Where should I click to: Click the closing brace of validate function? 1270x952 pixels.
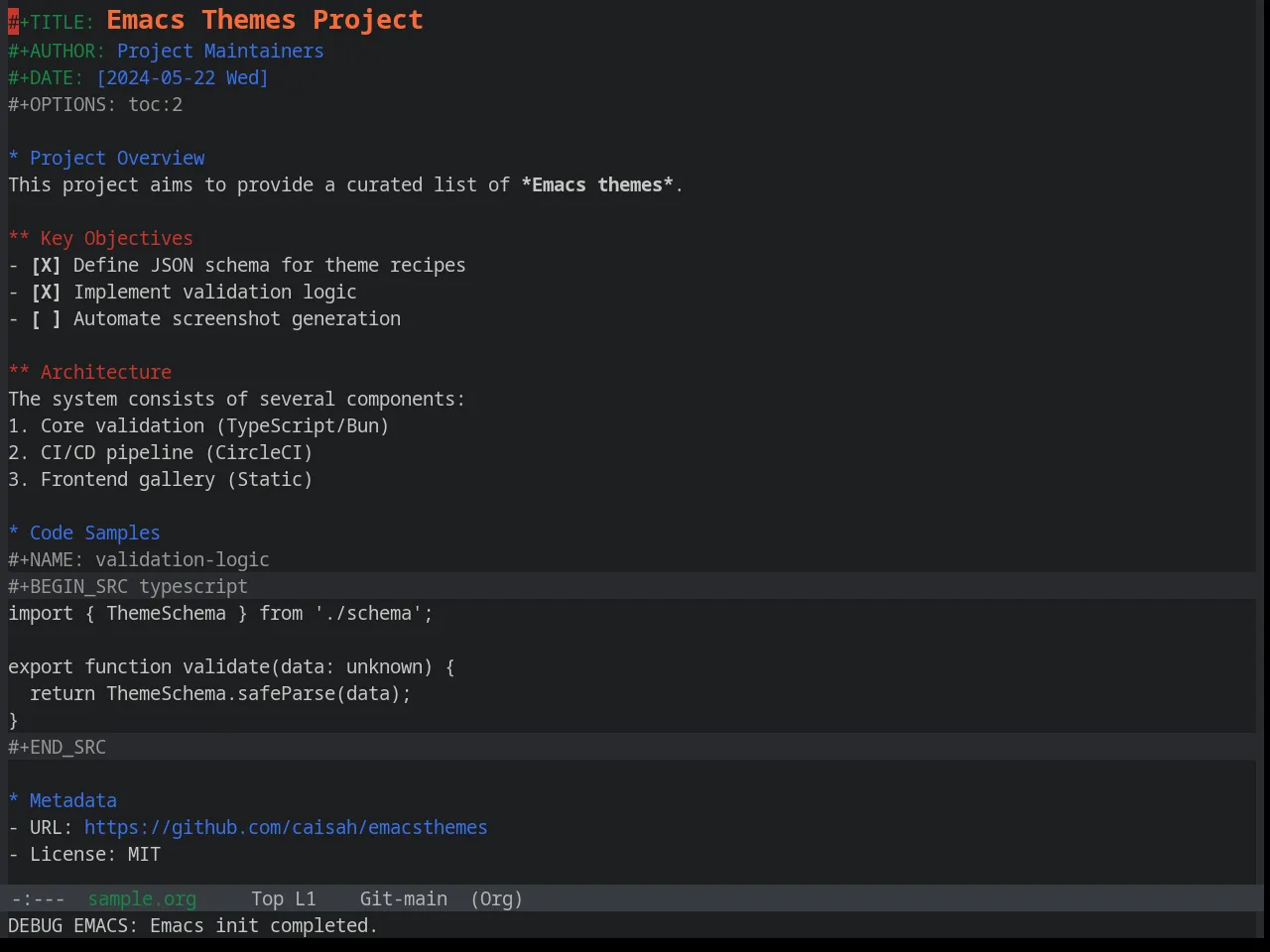pos(14,721)
